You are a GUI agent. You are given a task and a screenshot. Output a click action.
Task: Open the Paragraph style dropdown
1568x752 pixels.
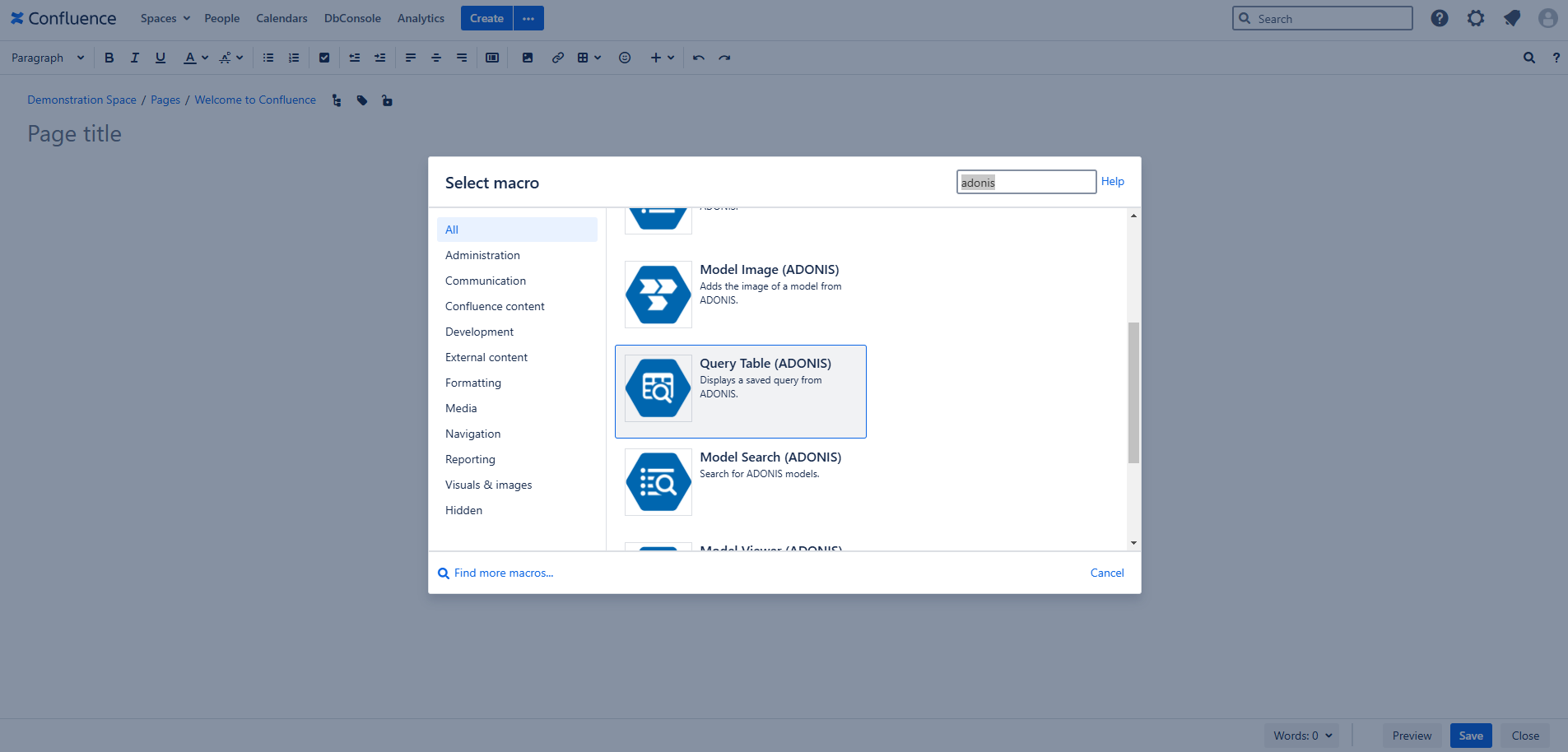(x=48, y=58)
